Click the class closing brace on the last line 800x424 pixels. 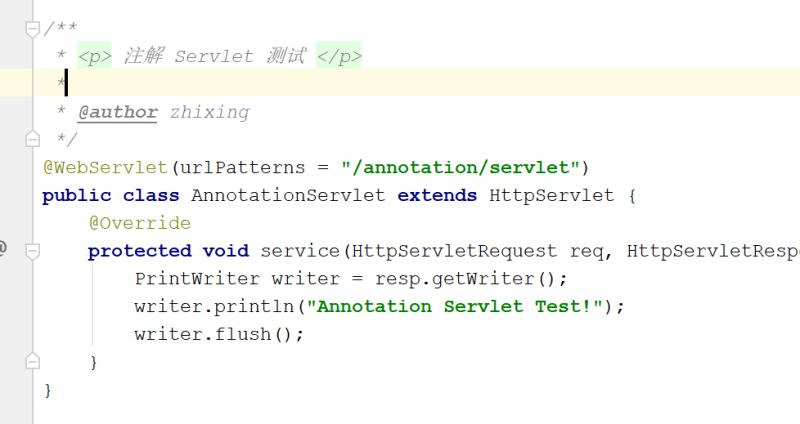47,391
